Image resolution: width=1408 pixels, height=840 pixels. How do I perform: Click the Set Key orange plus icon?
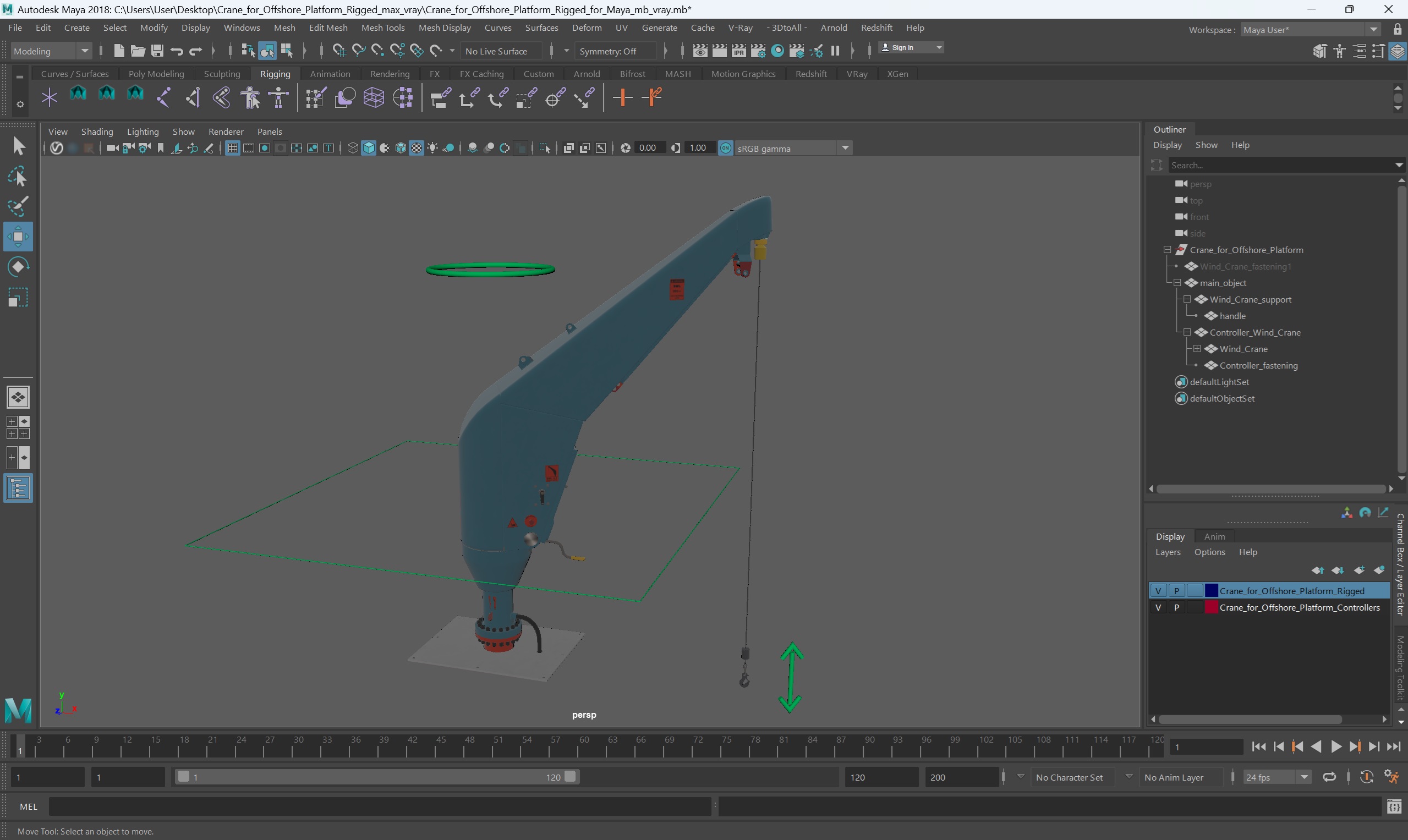click(622, 98)
